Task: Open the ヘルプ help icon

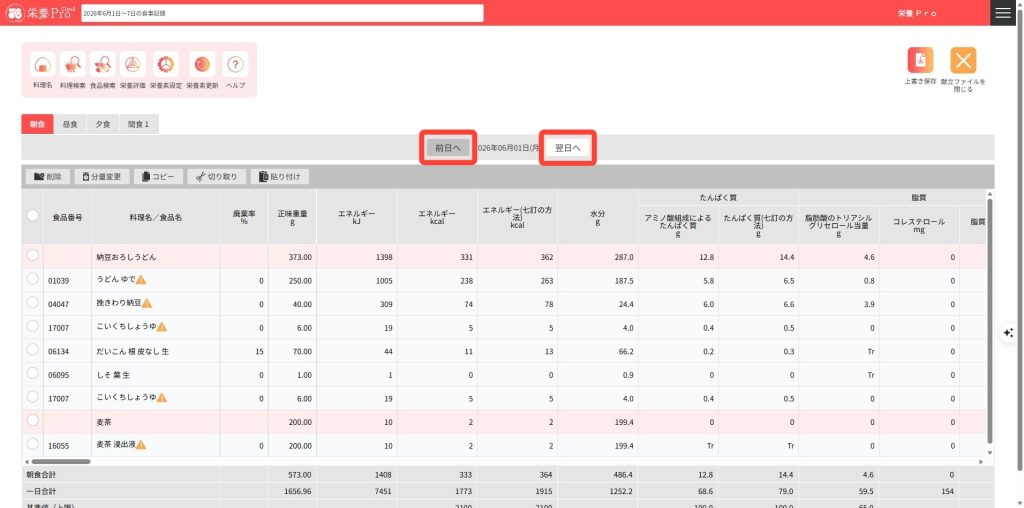Action: pos(235,65)
